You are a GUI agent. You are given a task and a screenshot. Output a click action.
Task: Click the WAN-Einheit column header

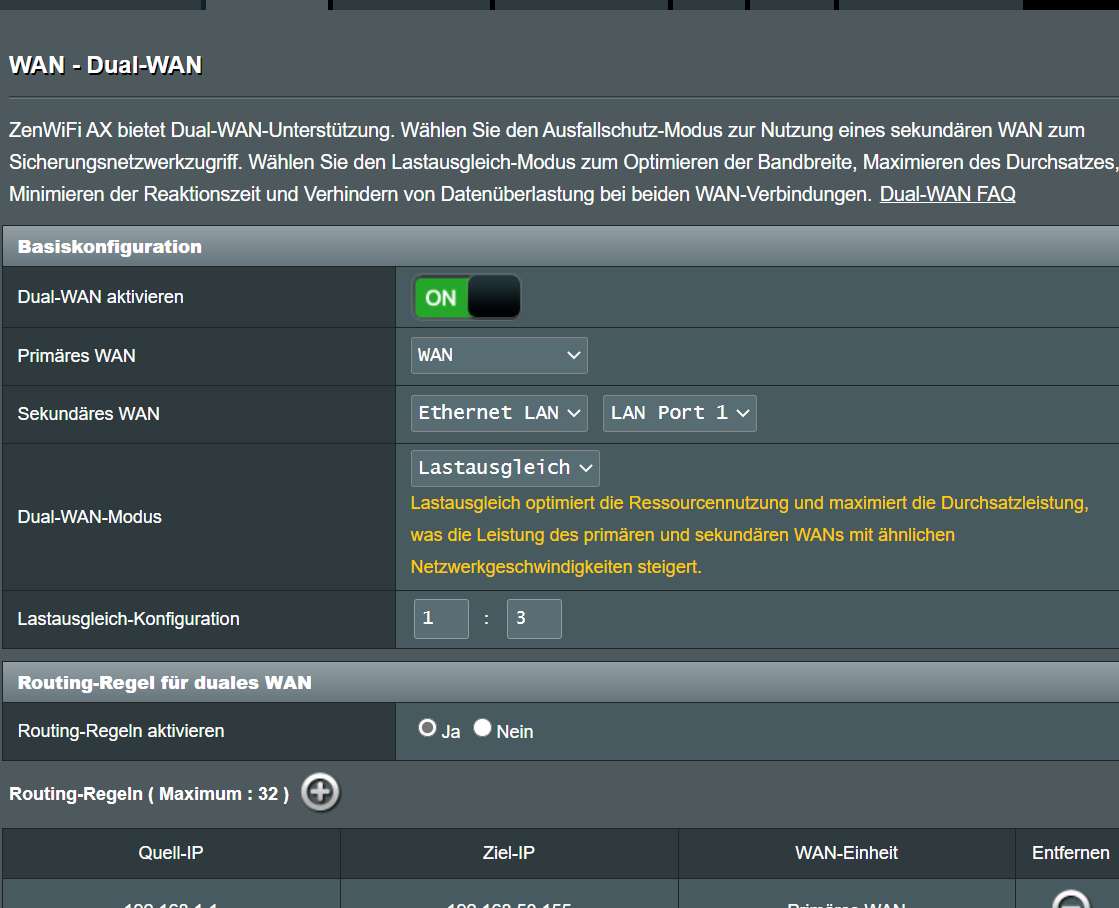coord(846,853)
